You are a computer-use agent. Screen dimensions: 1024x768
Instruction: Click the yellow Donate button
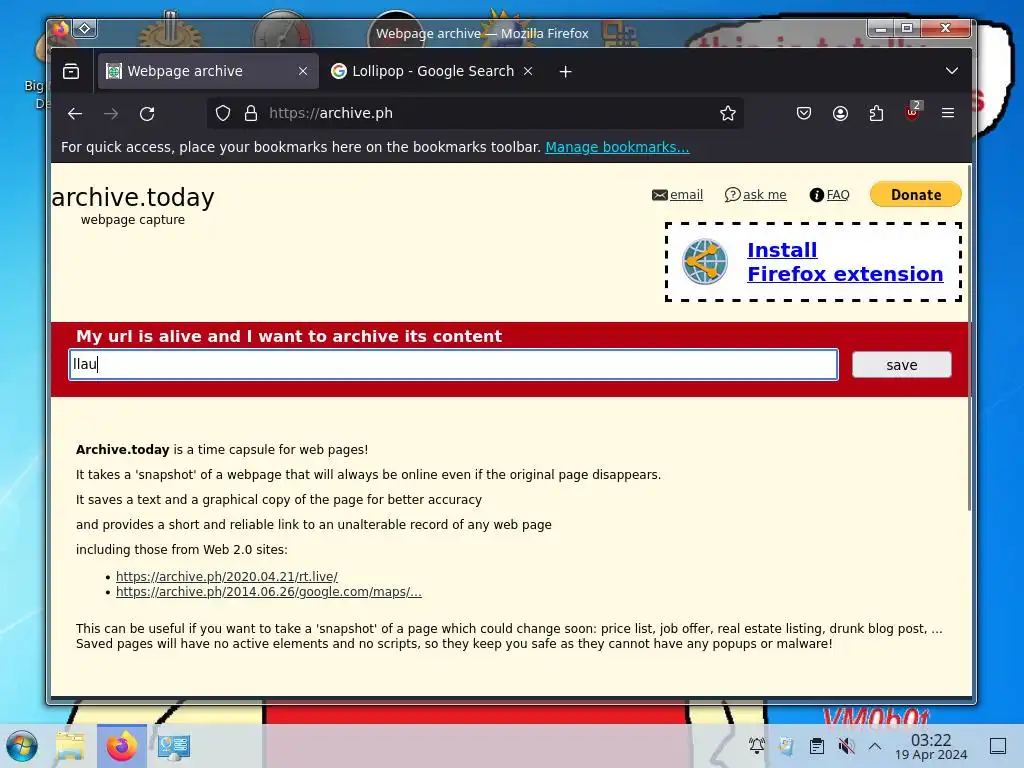[x=916, y=195]
